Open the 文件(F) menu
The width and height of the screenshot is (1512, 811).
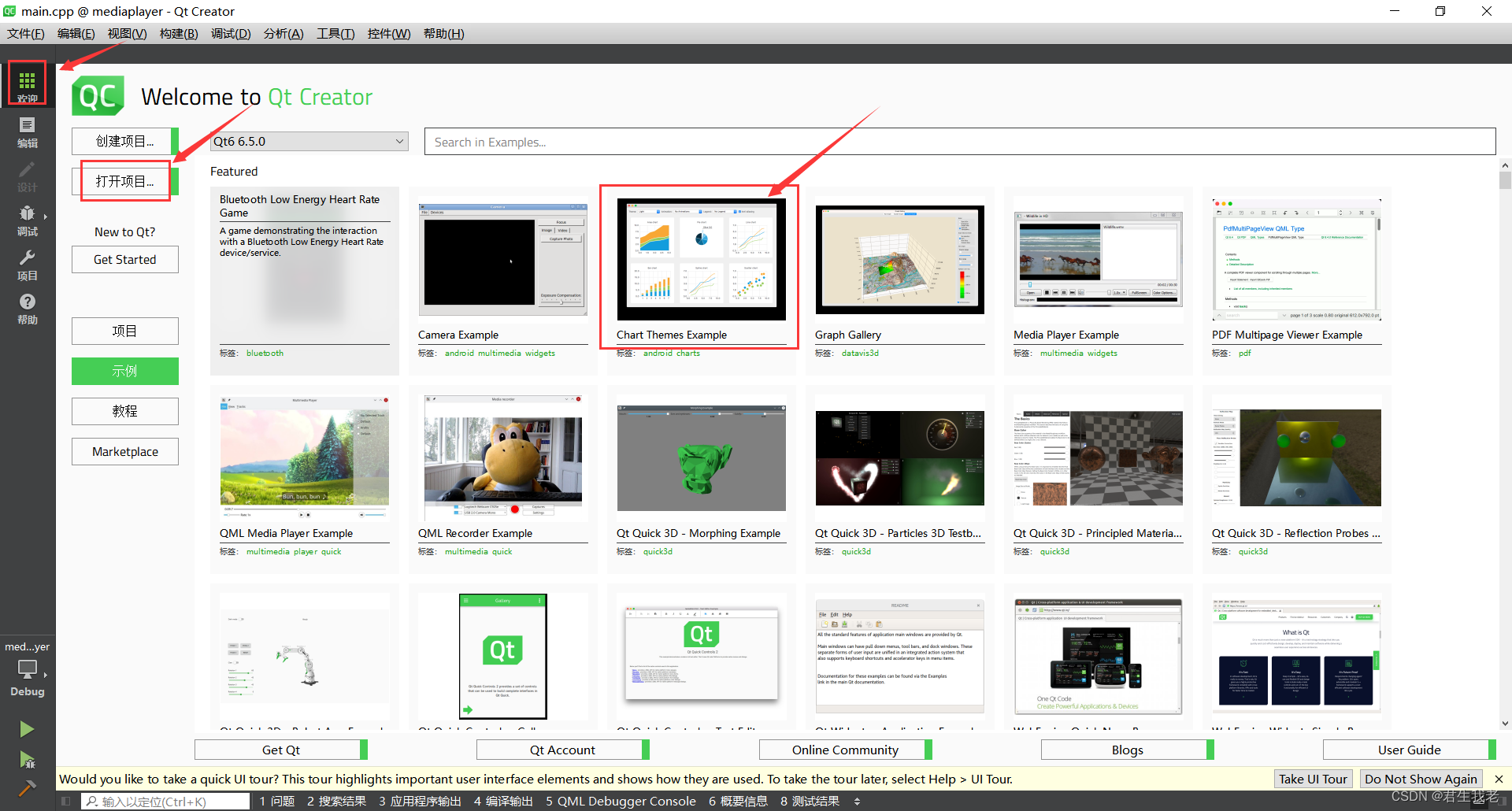(x=26, y=34)
